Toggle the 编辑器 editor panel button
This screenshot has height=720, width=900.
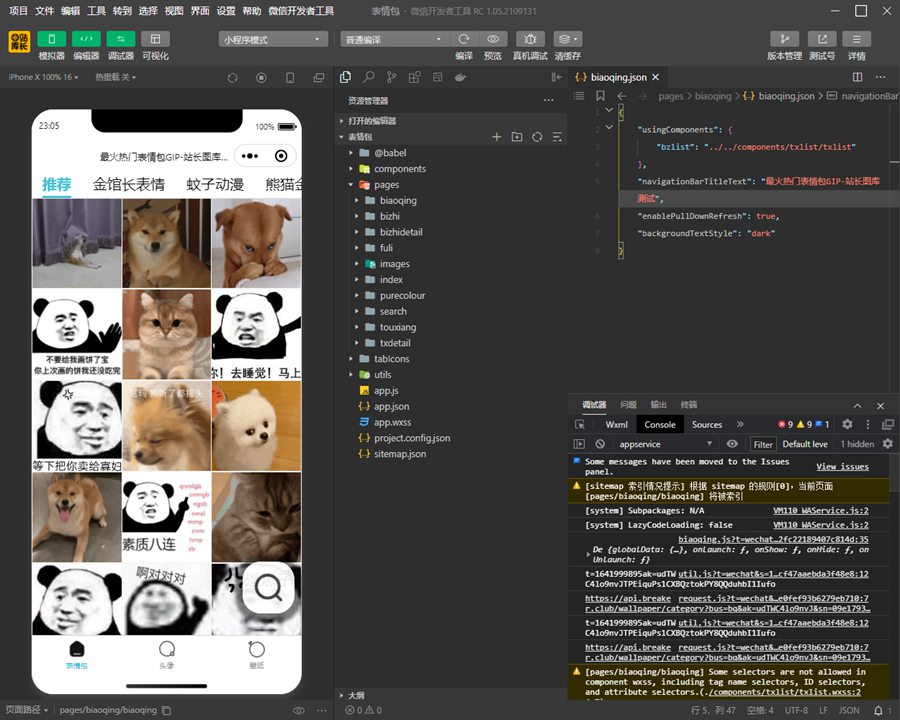[x=86, y=39]
